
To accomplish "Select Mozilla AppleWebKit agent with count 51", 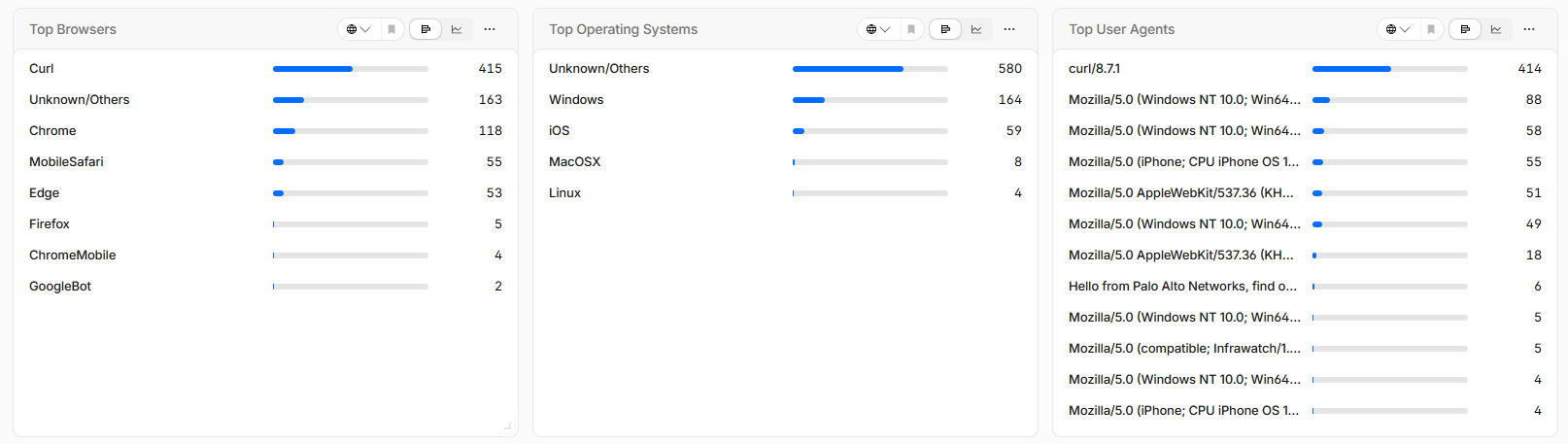I will tap(1305, 193).
